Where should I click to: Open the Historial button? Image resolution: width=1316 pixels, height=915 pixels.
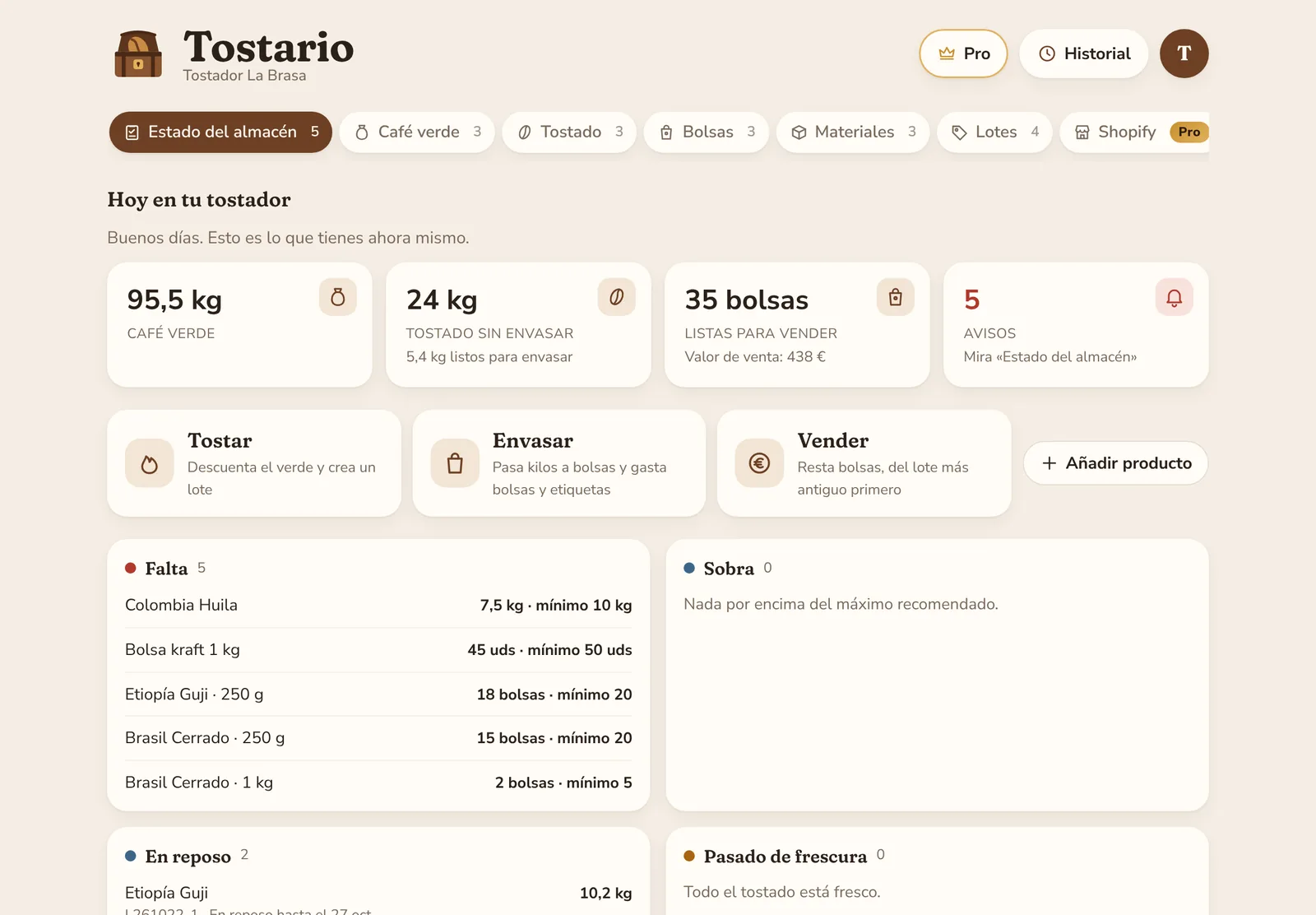click(x=1084, y=53)
